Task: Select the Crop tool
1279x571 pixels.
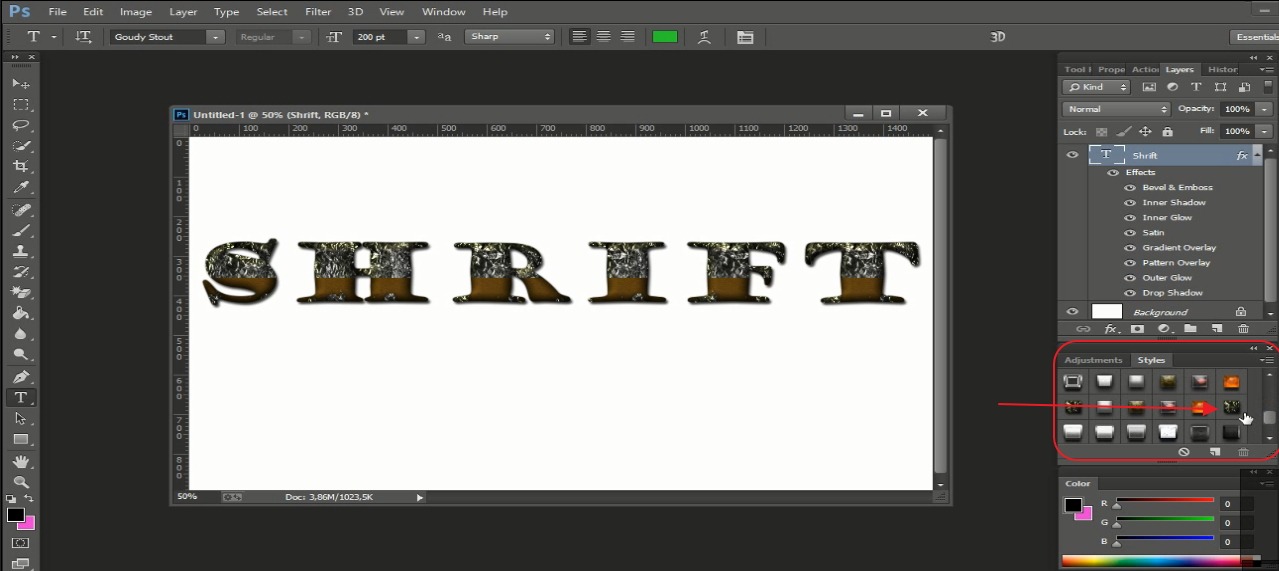Action: 20,167
